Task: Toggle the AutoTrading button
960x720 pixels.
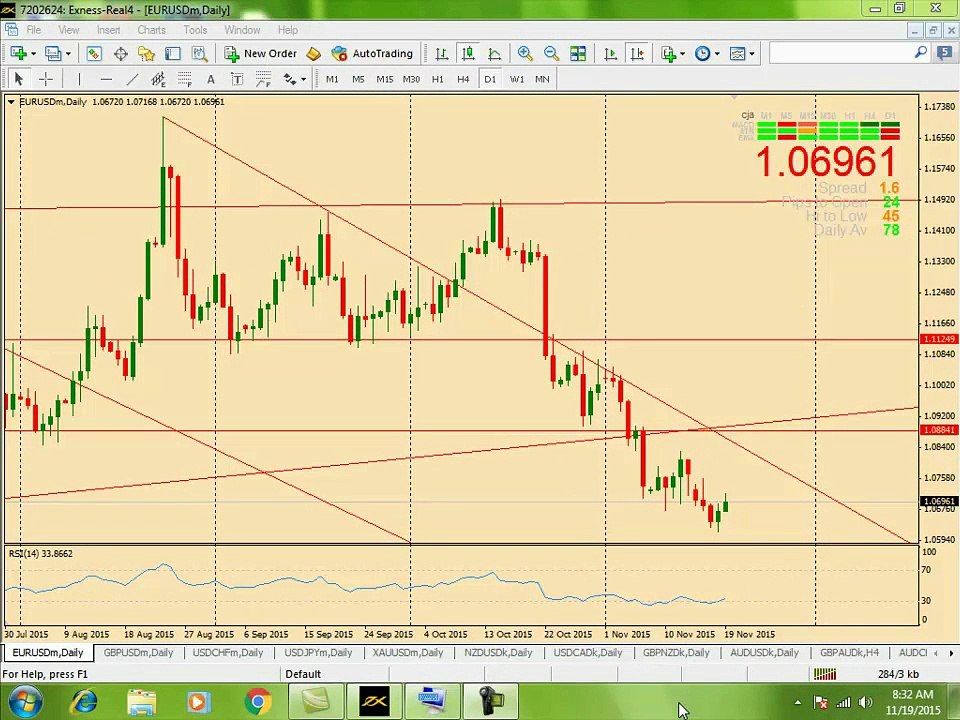Action: 373,54
